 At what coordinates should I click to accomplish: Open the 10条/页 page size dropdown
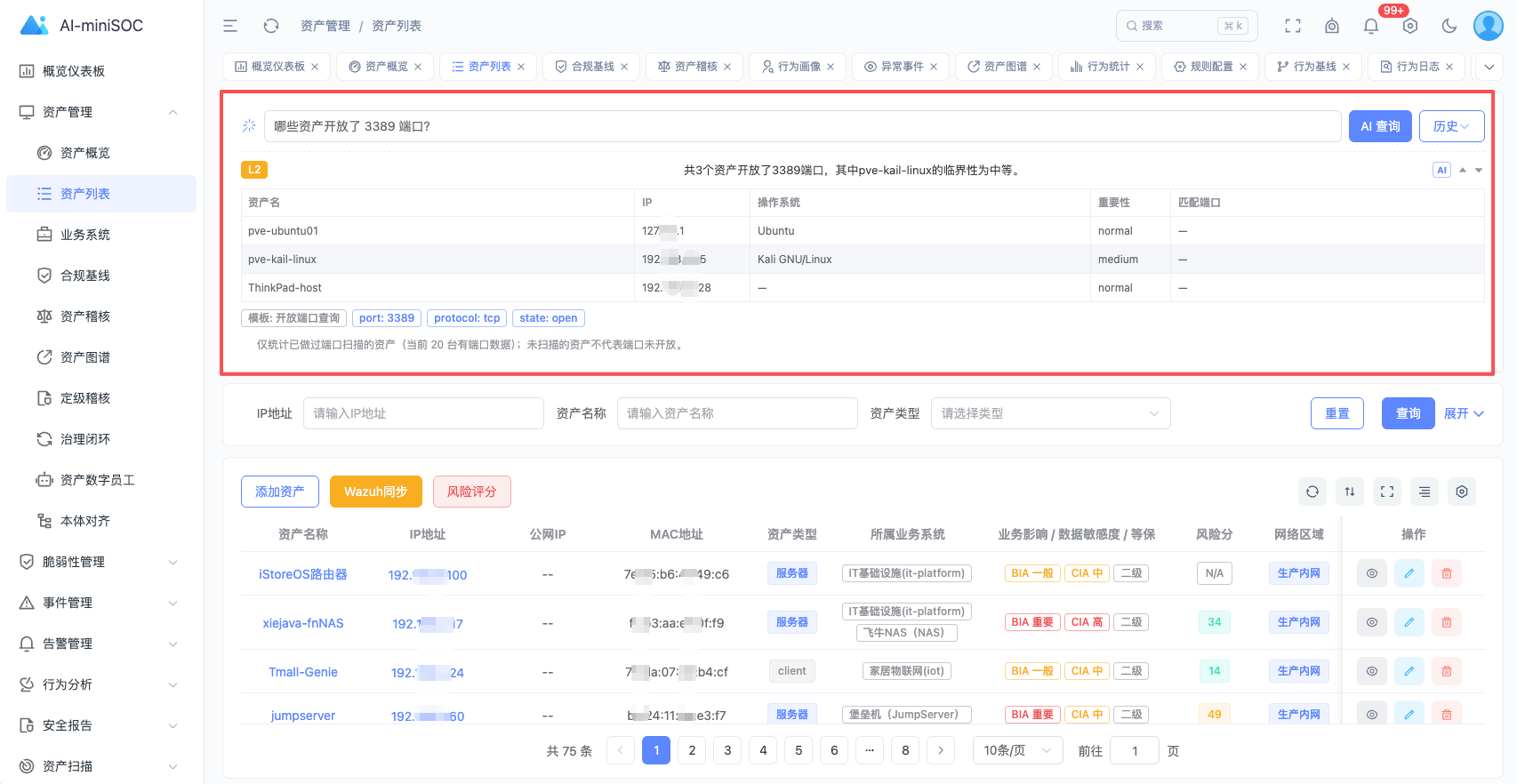tap(1017, 750)
